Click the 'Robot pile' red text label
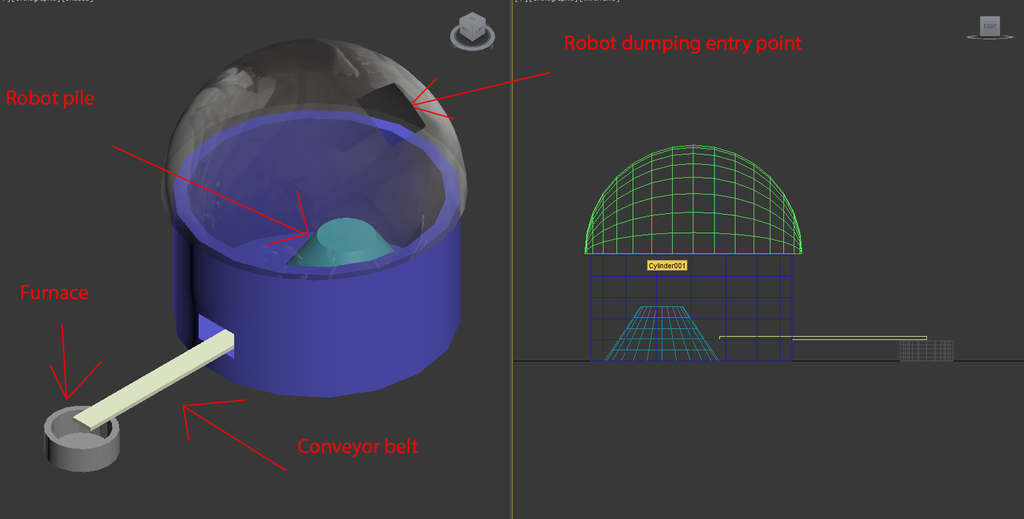The width and height of the screenshot is (1024, 519). coord(50,98)
